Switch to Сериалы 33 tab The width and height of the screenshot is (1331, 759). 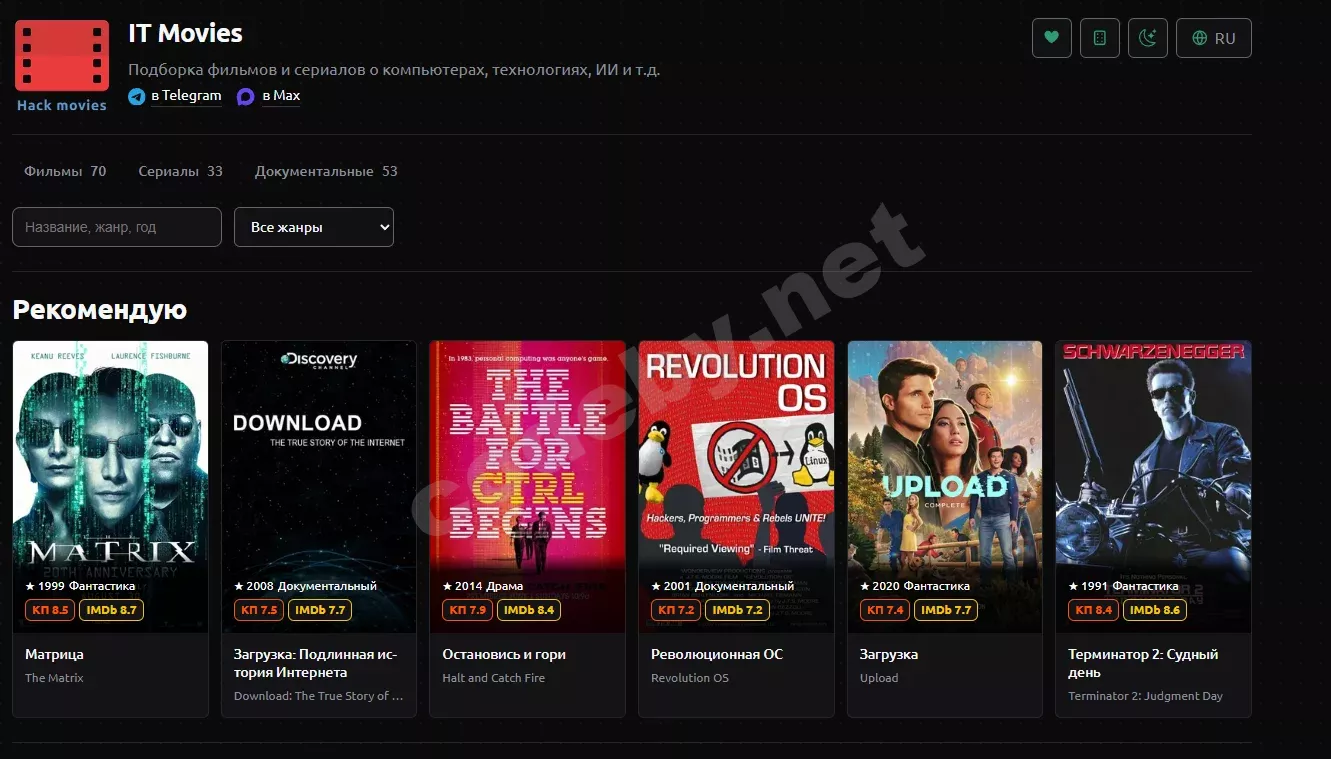click(180, 171)
